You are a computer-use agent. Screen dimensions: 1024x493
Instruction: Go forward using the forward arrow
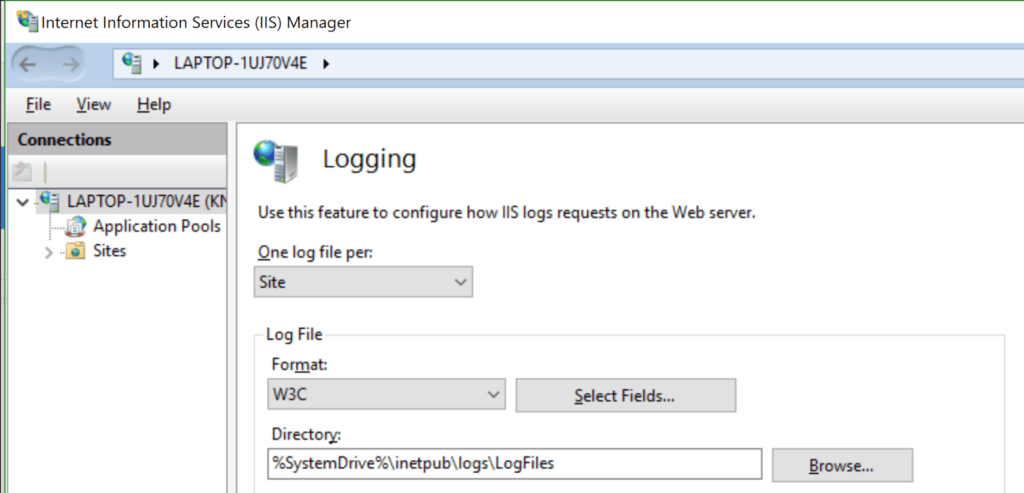pos(70,64)
